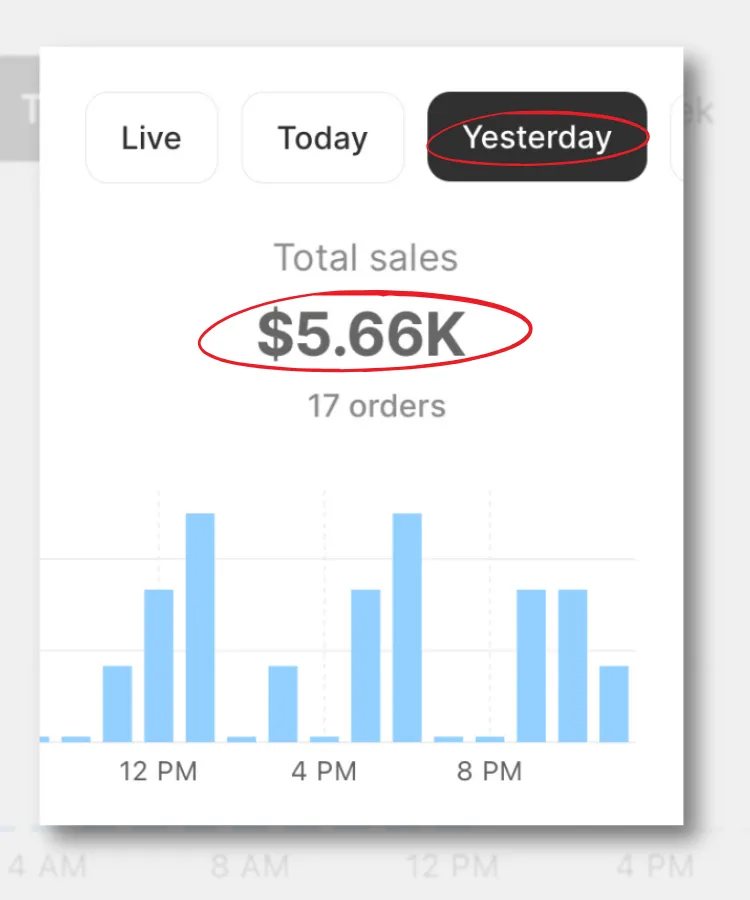This screenshot has width=750, height=900.
Task: Select the second medium bar after 8 PM
Action: 572,665
